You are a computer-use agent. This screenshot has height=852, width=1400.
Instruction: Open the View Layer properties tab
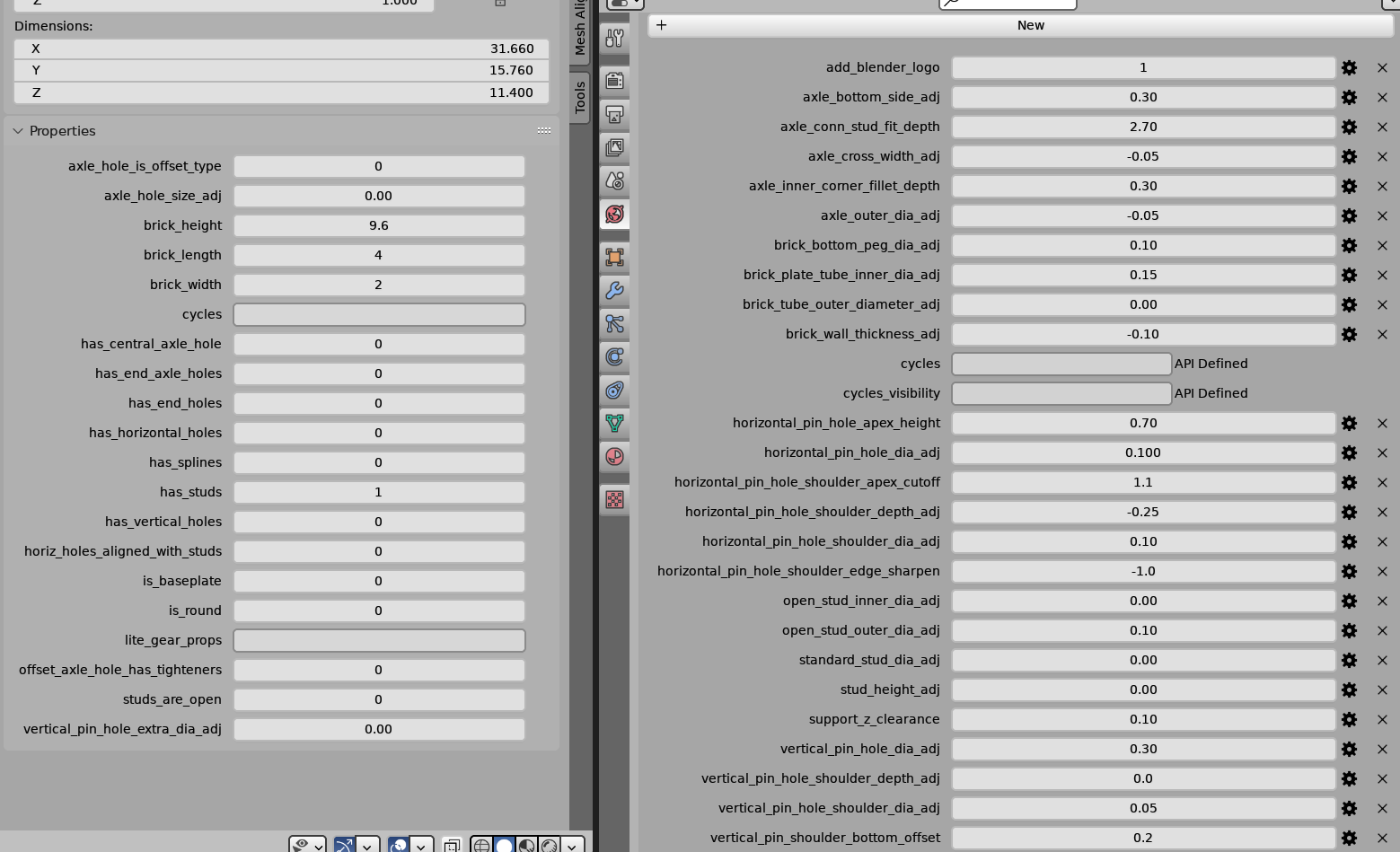point(614,147)
